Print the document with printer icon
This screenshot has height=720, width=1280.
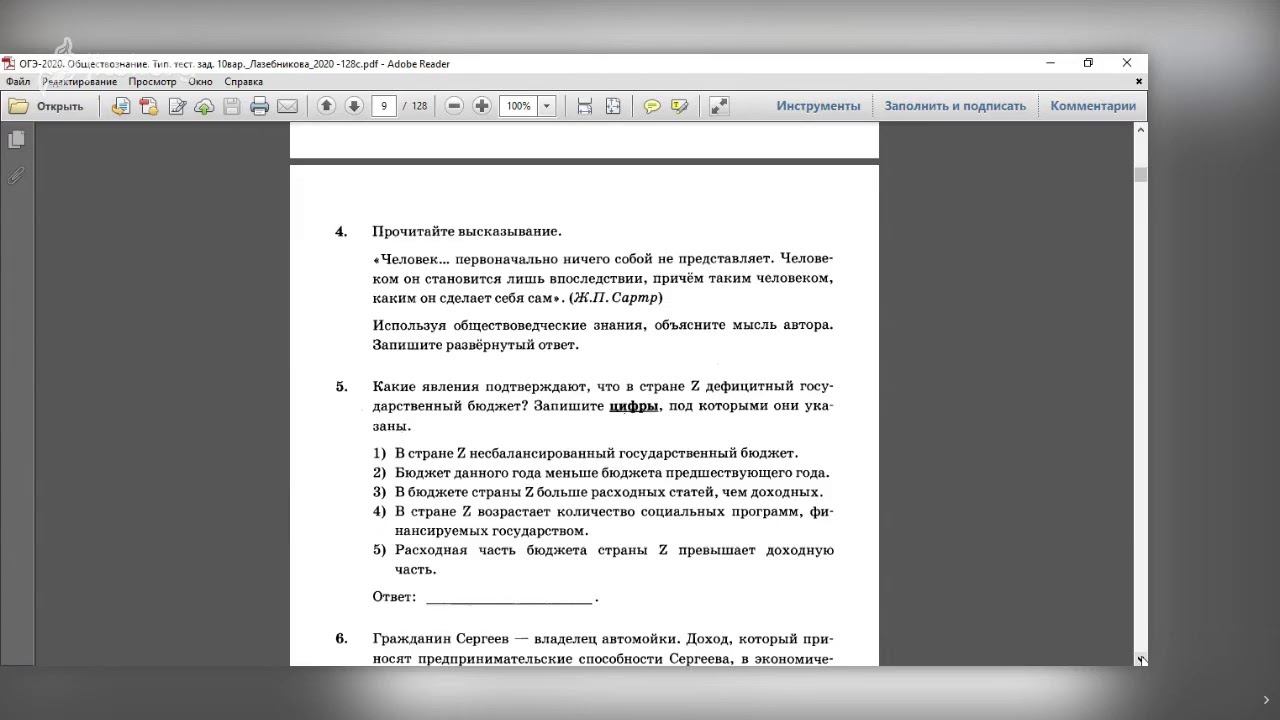(x=259, y=106)
